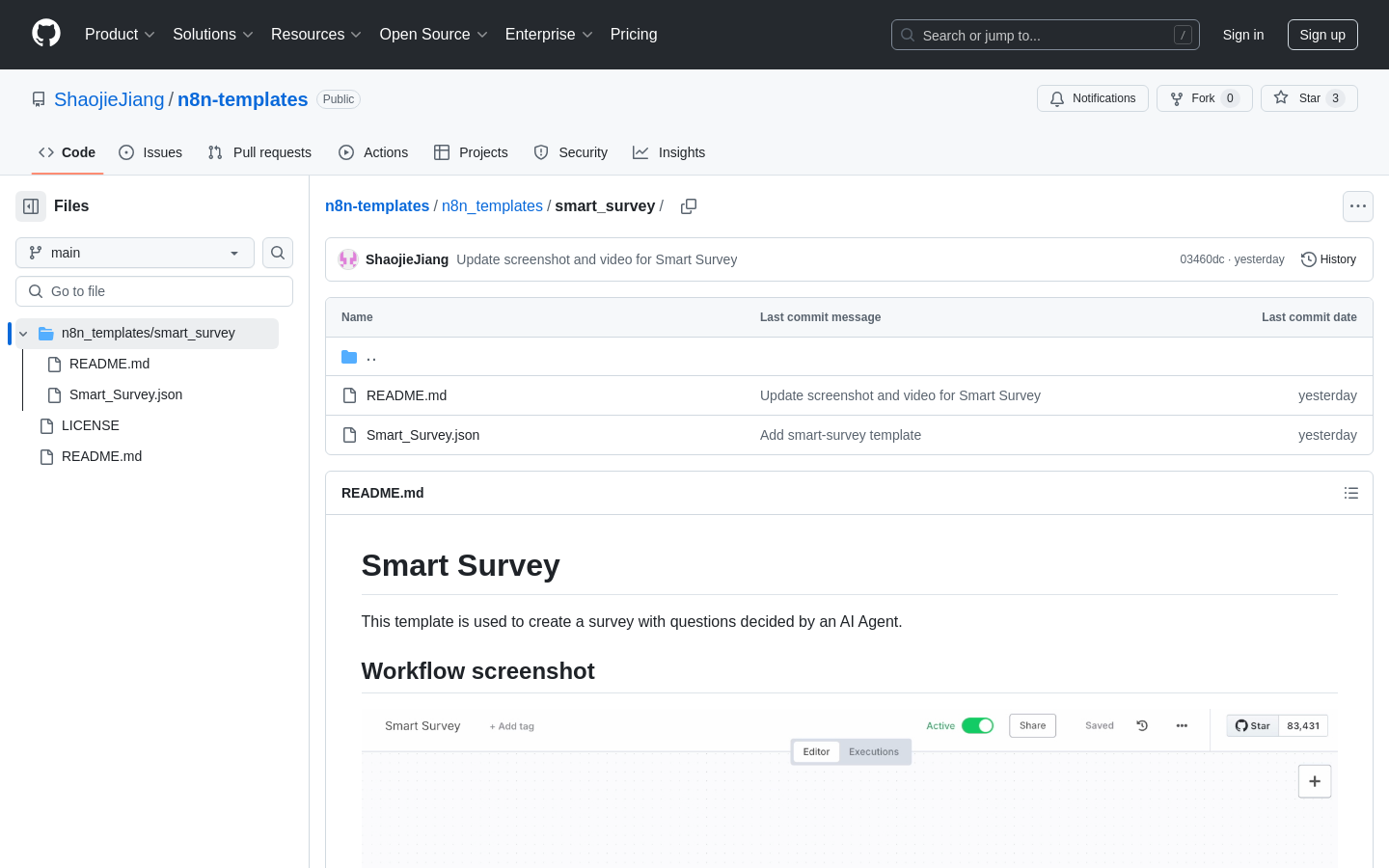Click the parent directory folder icon
1389x868 pixels.
point(349,357)
